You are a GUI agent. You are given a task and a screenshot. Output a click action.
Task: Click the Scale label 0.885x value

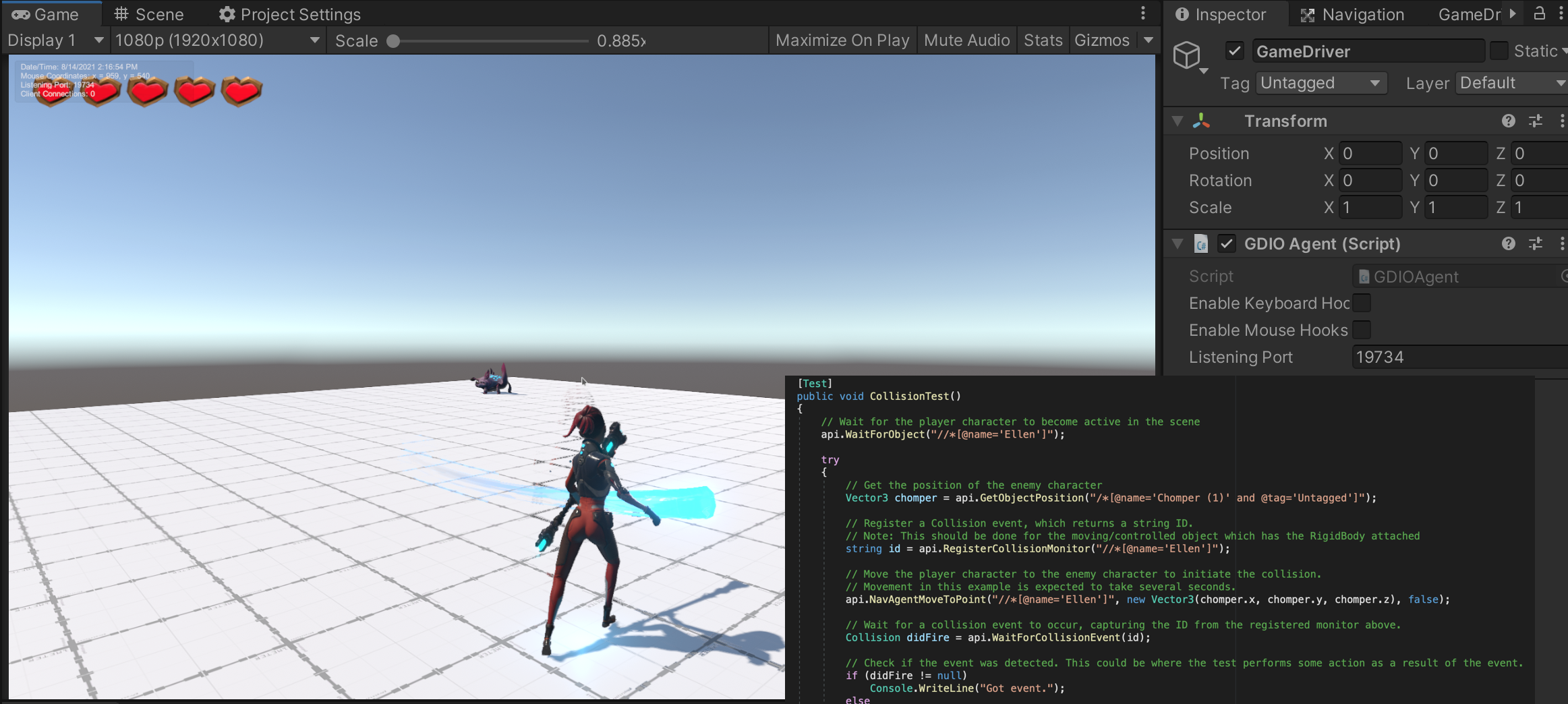click(621, 41)
